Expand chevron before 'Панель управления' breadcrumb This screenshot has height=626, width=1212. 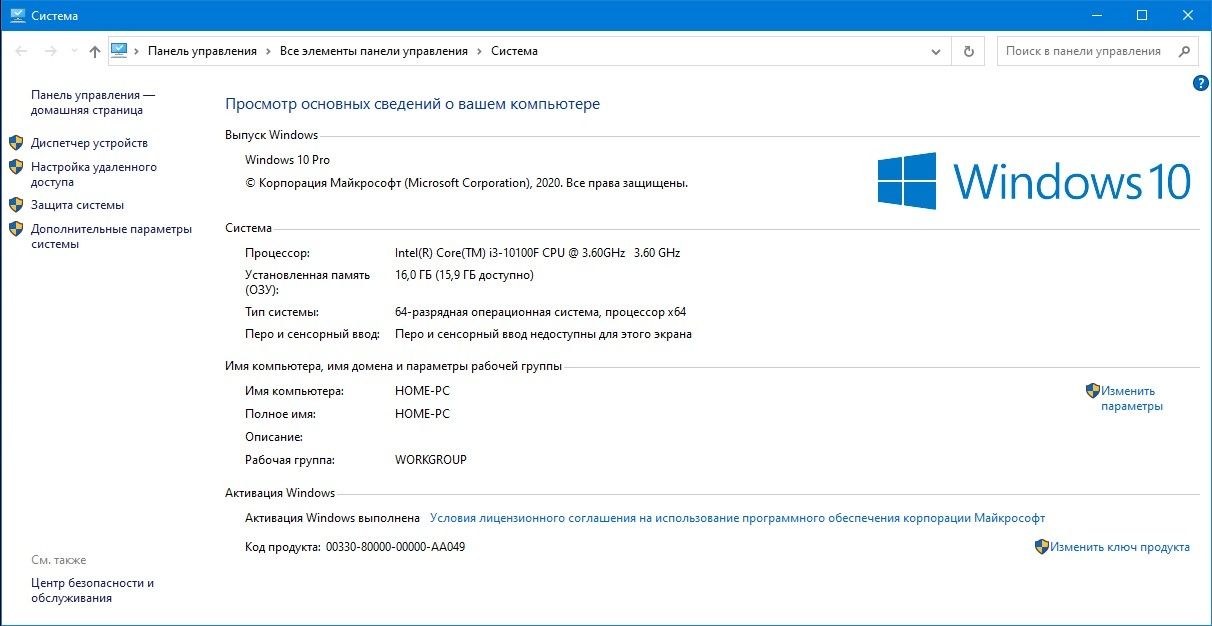point(138,51)
